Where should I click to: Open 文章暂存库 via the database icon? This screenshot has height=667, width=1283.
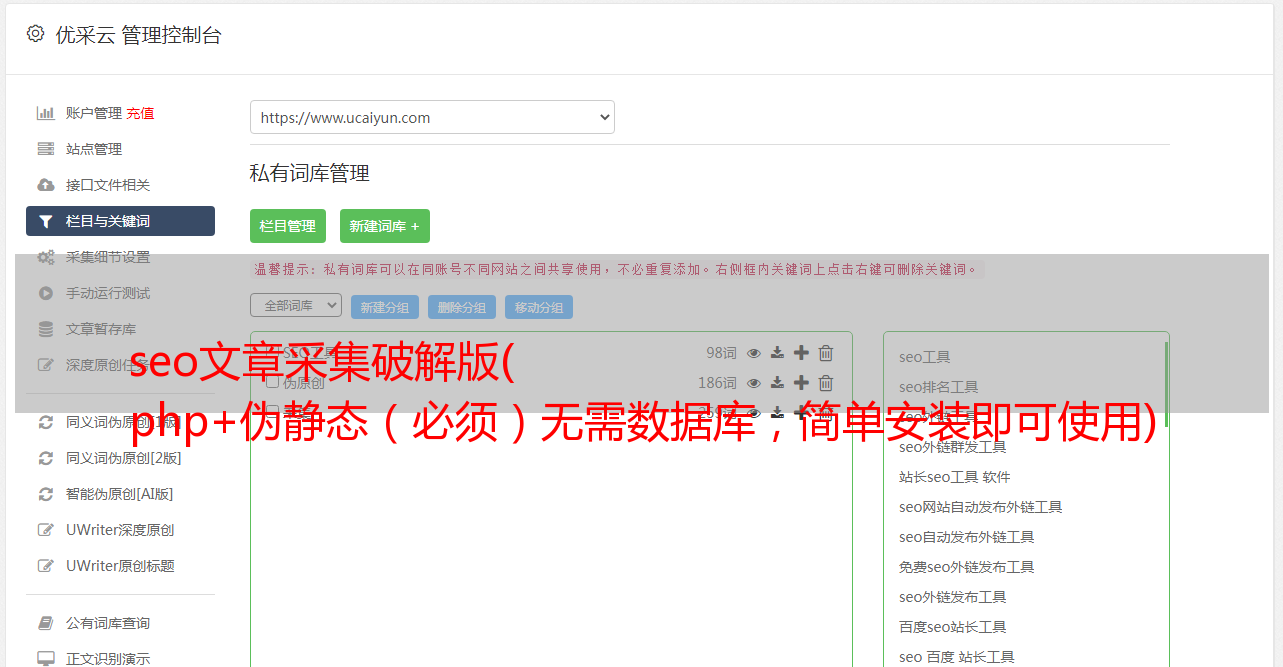[45, 329]
